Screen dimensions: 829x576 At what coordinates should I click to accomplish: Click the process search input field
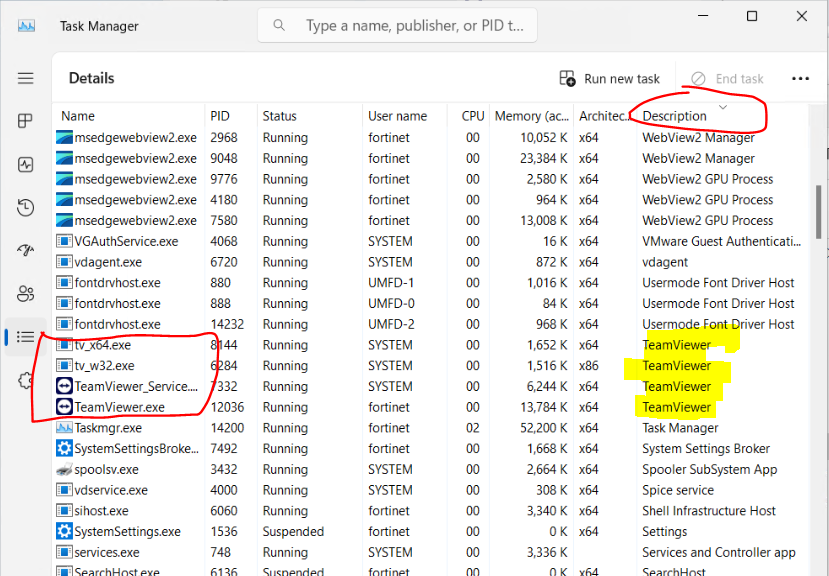(x=398, y=25)
